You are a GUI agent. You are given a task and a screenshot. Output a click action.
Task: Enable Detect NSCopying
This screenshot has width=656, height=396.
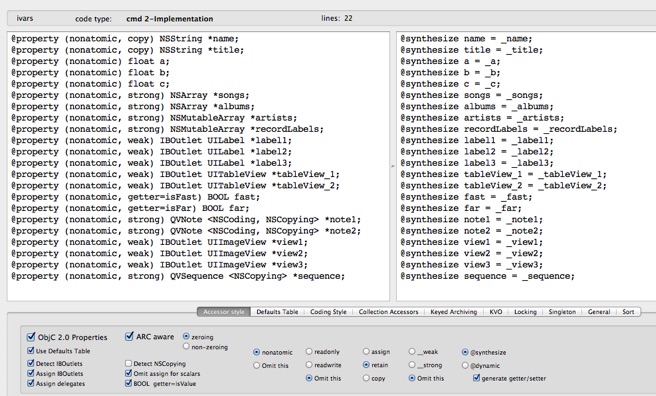click(128, 363)
